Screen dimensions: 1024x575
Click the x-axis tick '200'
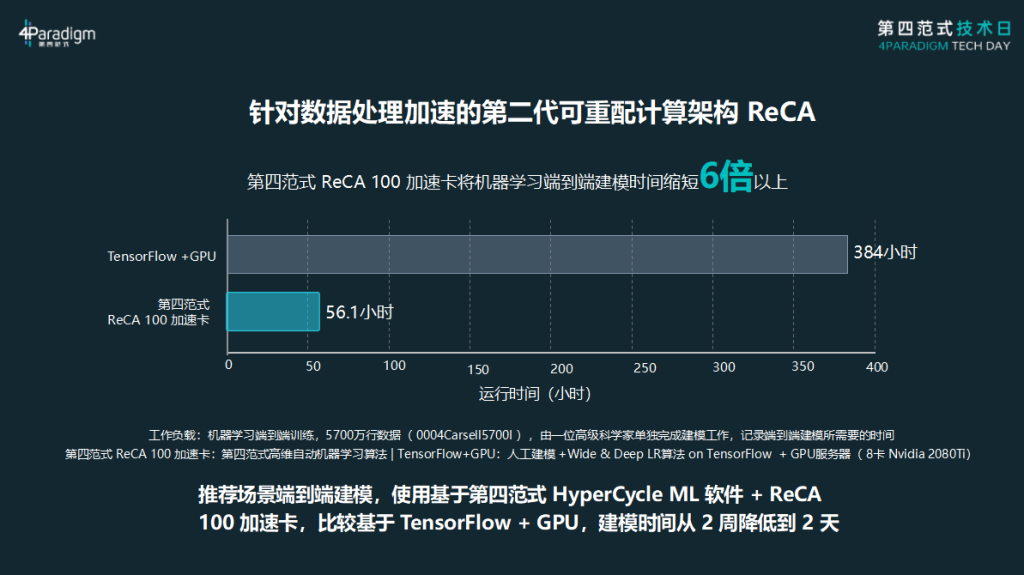[562, 369]
